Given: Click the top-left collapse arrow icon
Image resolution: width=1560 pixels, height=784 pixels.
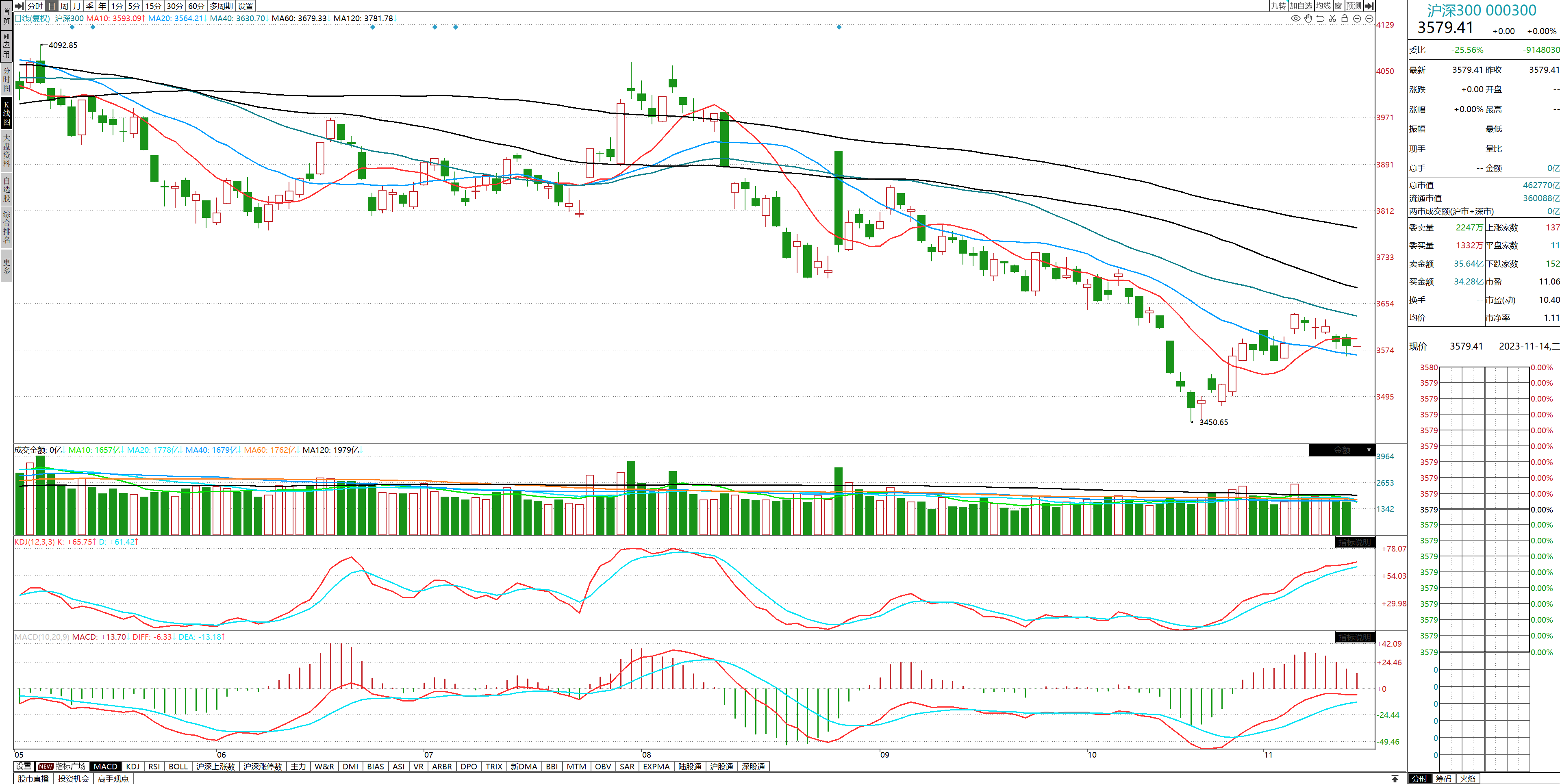Looking at the screenshot, I should [20, 6].
